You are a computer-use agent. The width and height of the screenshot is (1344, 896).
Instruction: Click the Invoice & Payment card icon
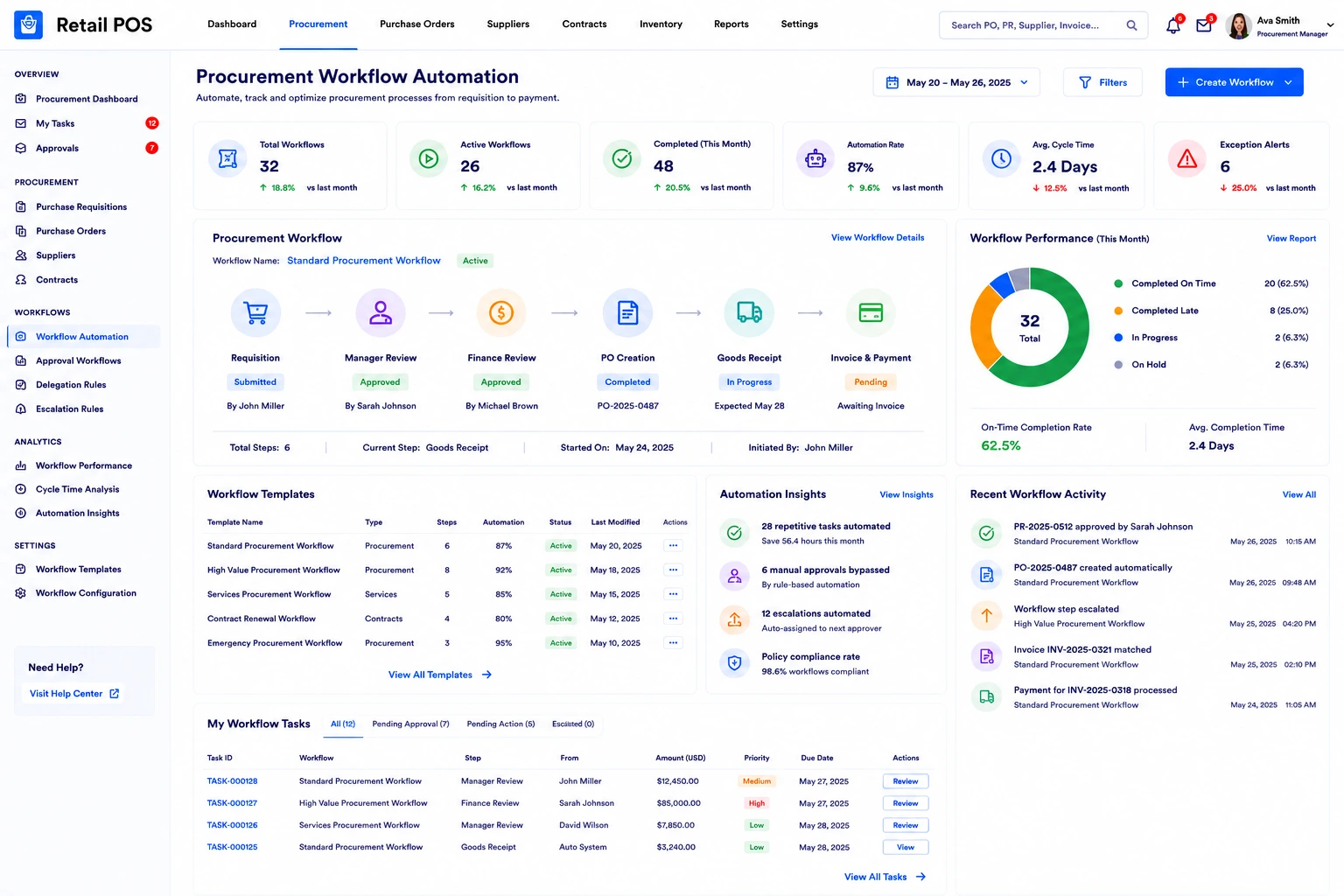[871, 312]
